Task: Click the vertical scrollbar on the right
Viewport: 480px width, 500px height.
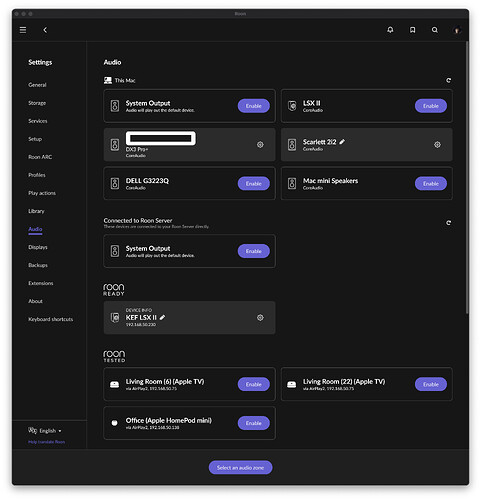Action: coord(467,177)
